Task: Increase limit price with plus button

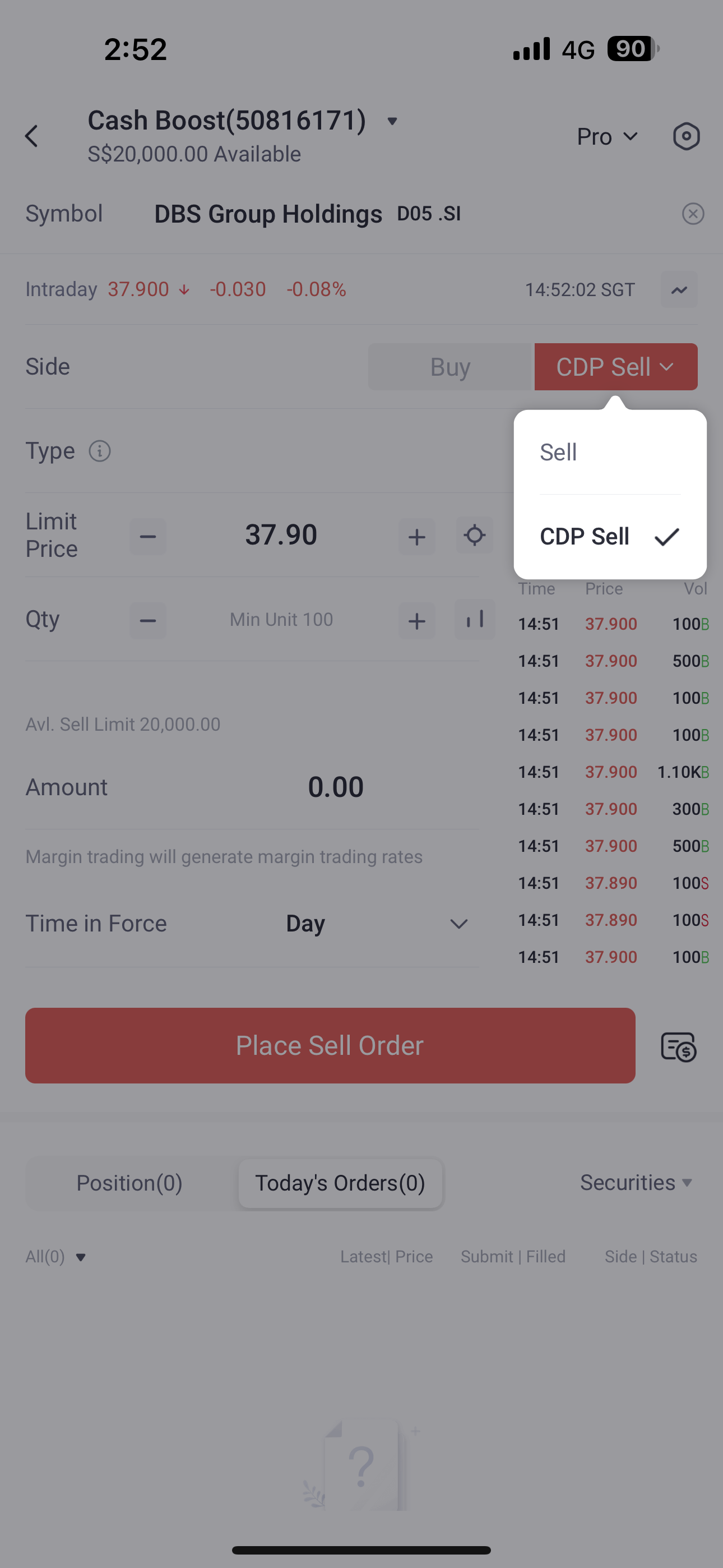Action: [417, 536]
